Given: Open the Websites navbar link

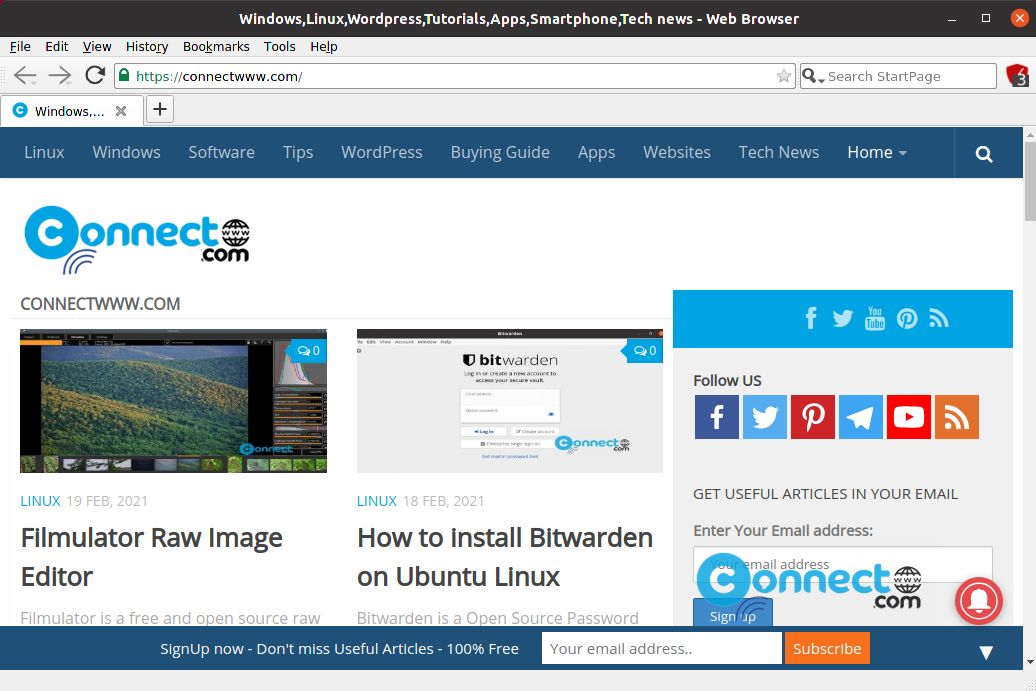Looking at the screenshot, I should [x=677, y=153].
